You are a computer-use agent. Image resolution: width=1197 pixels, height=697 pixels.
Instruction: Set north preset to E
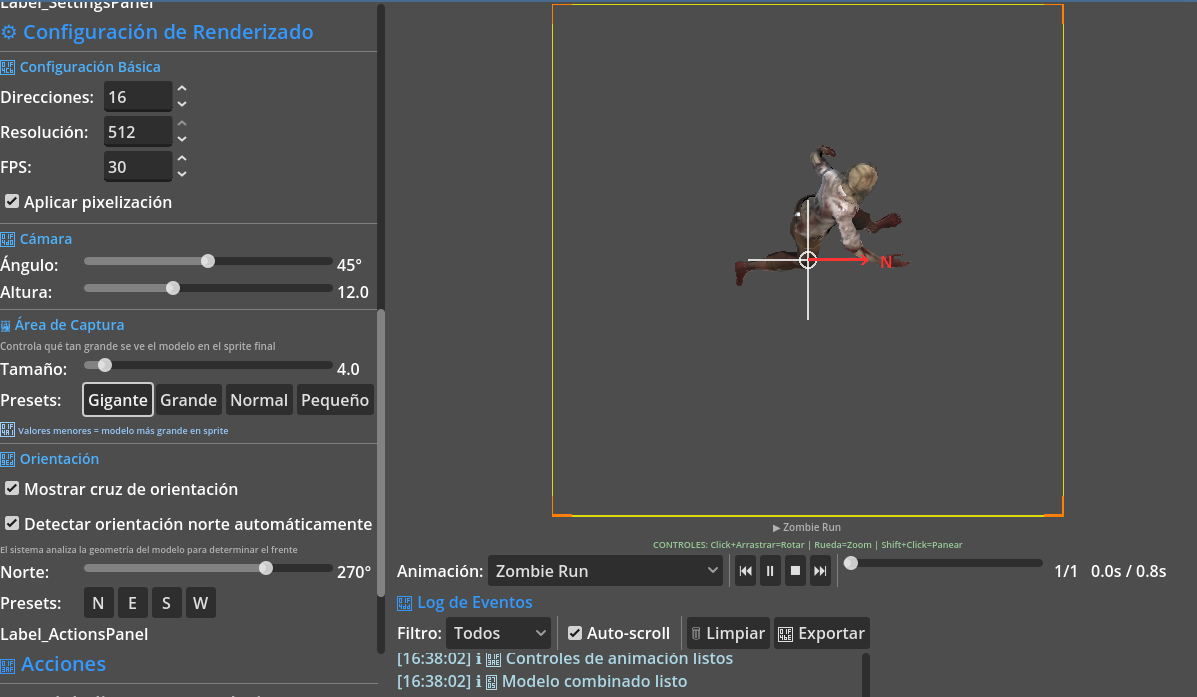pos(132,603)
